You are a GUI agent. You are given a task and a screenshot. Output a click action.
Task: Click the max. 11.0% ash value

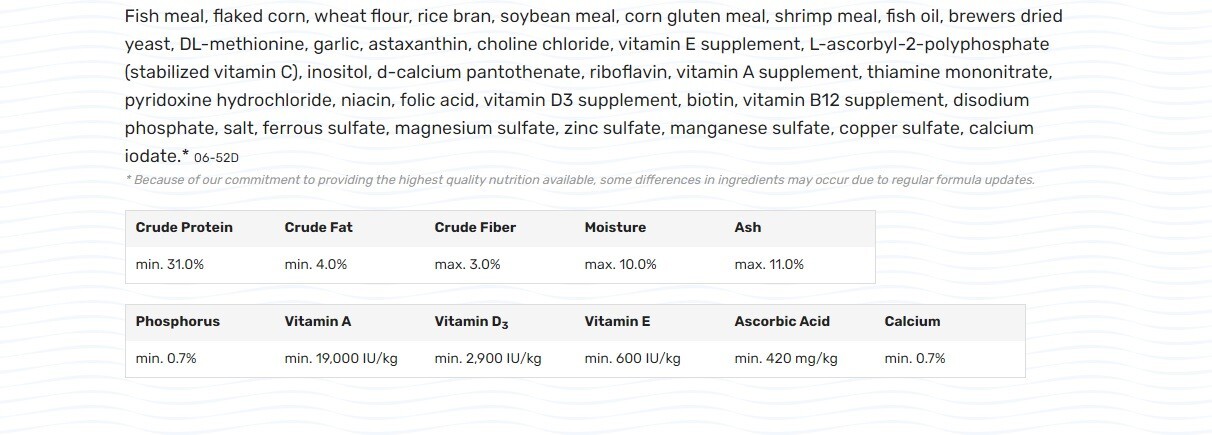coord(768,264)
